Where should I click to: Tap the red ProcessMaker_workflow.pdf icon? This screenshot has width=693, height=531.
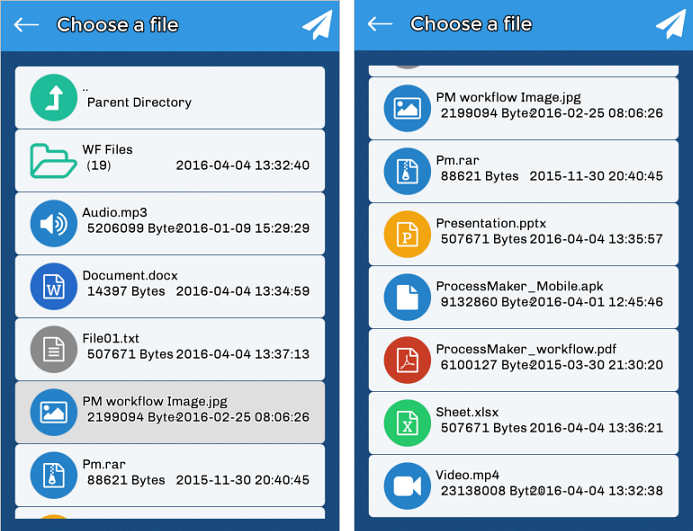click(407, 359)
